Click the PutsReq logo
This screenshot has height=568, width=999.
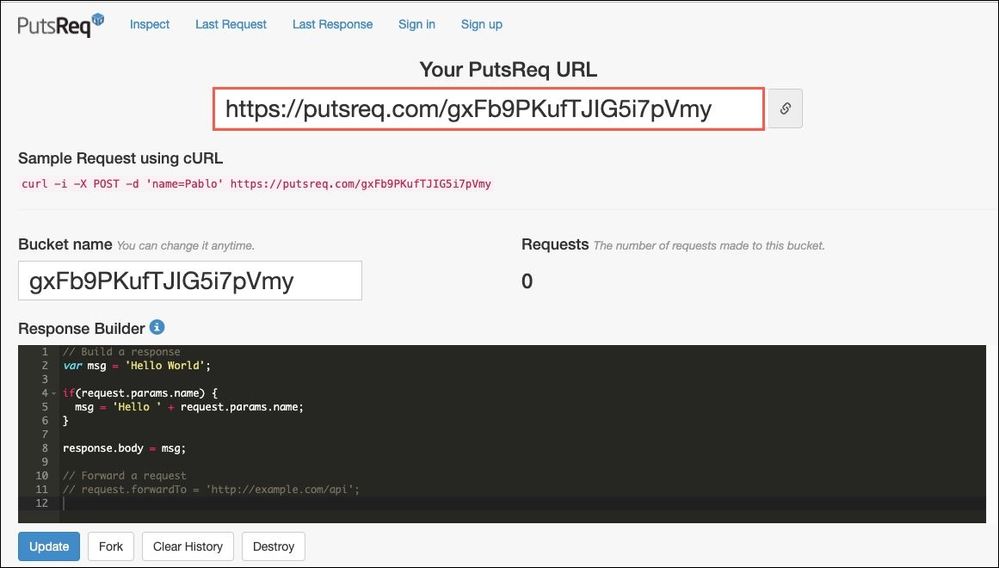(x=60, y=25)
